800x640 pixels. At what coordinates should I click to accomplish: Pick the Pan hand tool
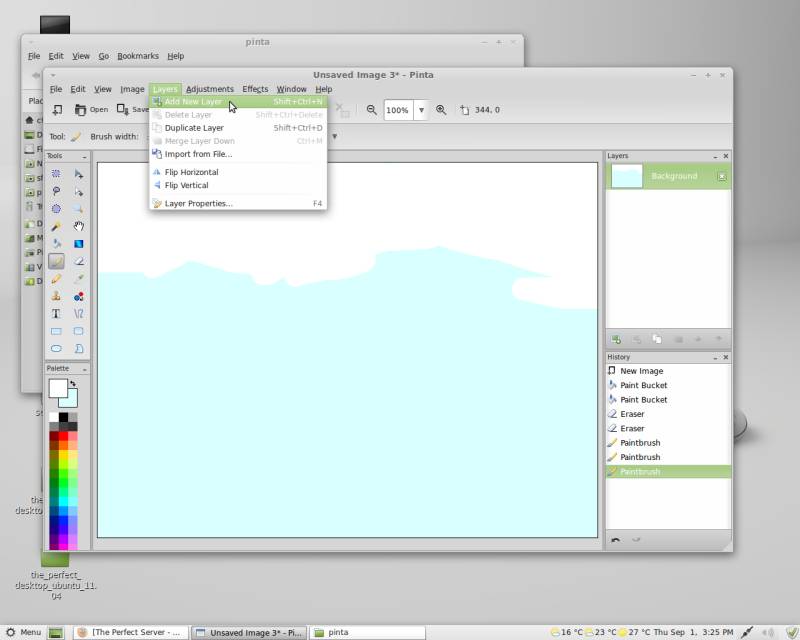point(78,226)
